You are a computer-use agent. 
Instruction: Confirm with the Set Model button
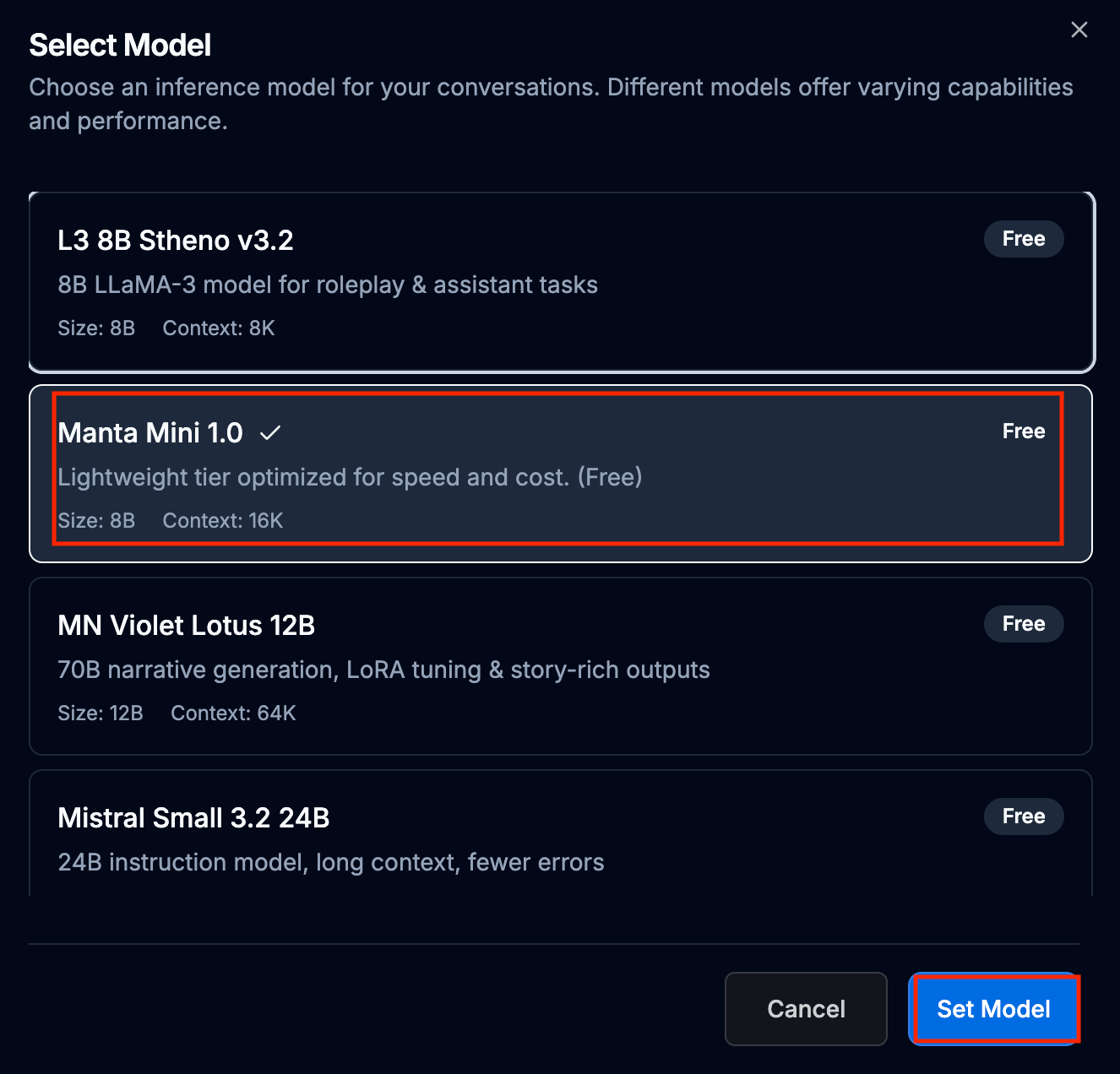(993, 1009)
